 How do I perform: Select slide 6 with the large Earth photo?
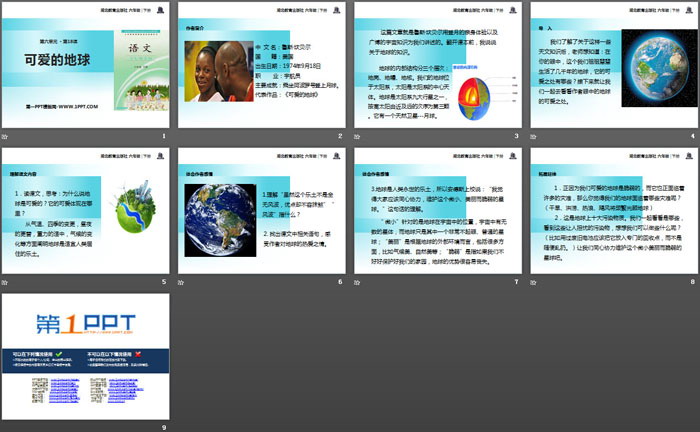coord(260,211)
